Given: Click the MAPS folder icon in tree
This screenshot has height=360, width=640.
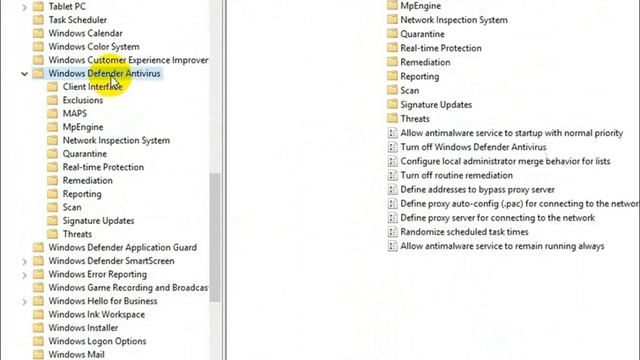Looking at the screenshot, I should coord(52,113).
